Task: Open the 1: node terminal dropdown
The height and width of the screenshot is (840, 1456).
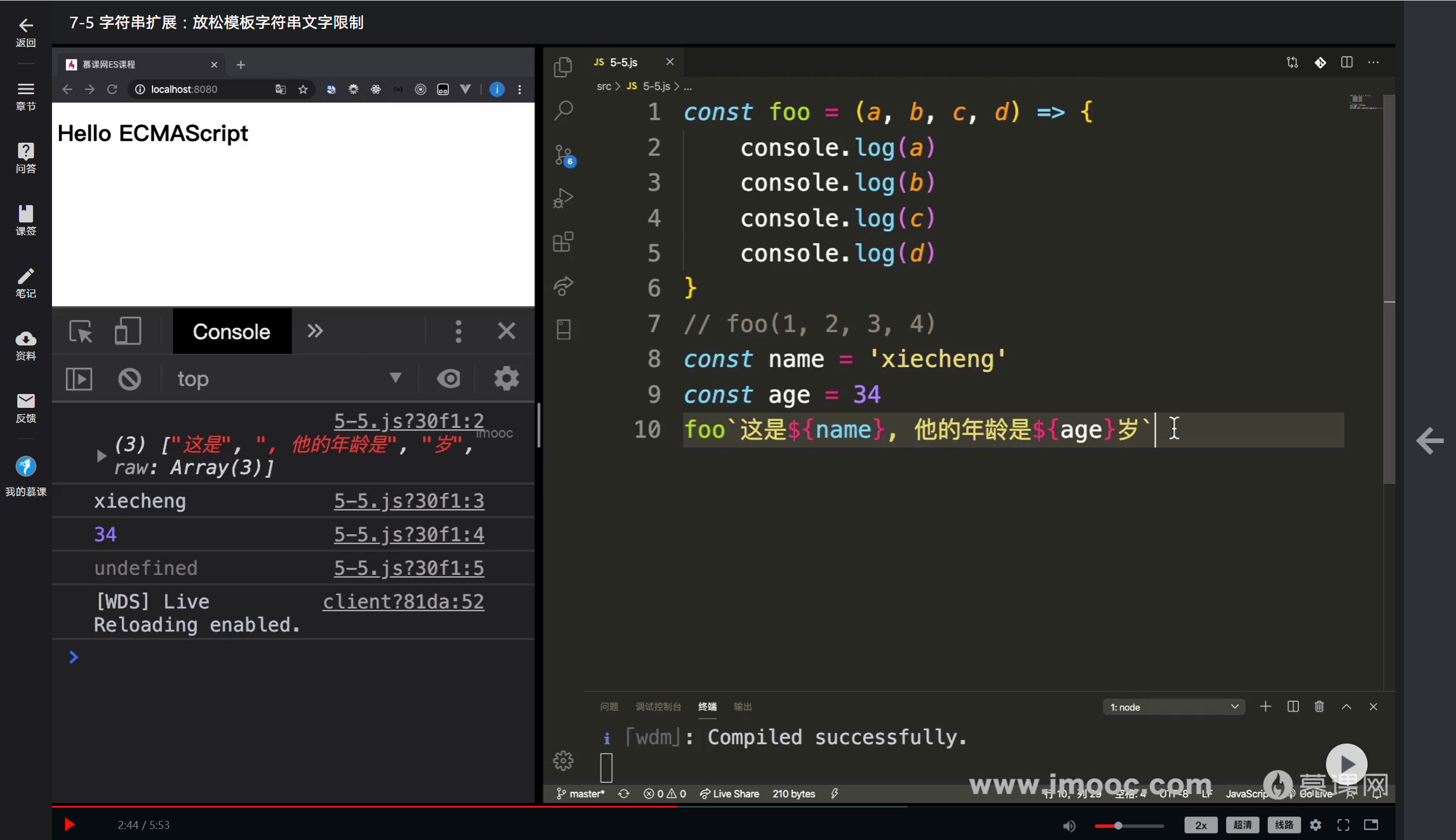Action: coord(1173,707)
